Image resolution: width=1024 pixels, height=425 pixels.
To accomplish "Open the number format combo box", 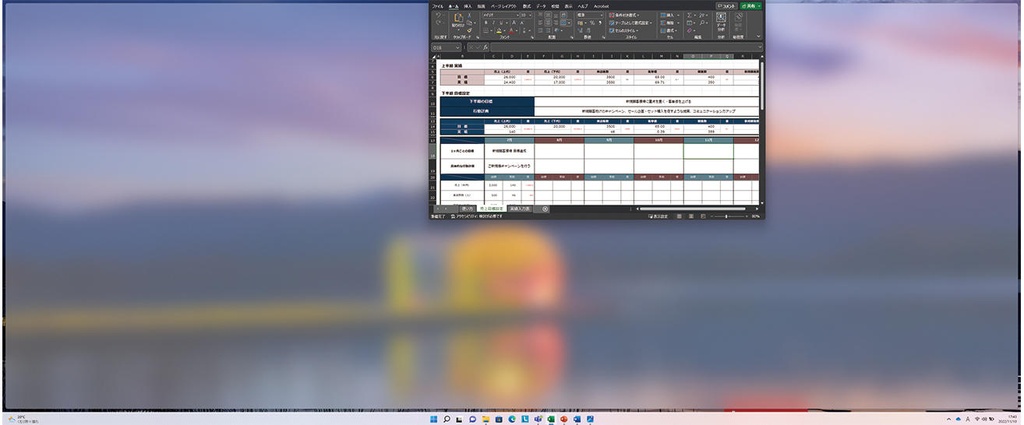I will (590, 15).
